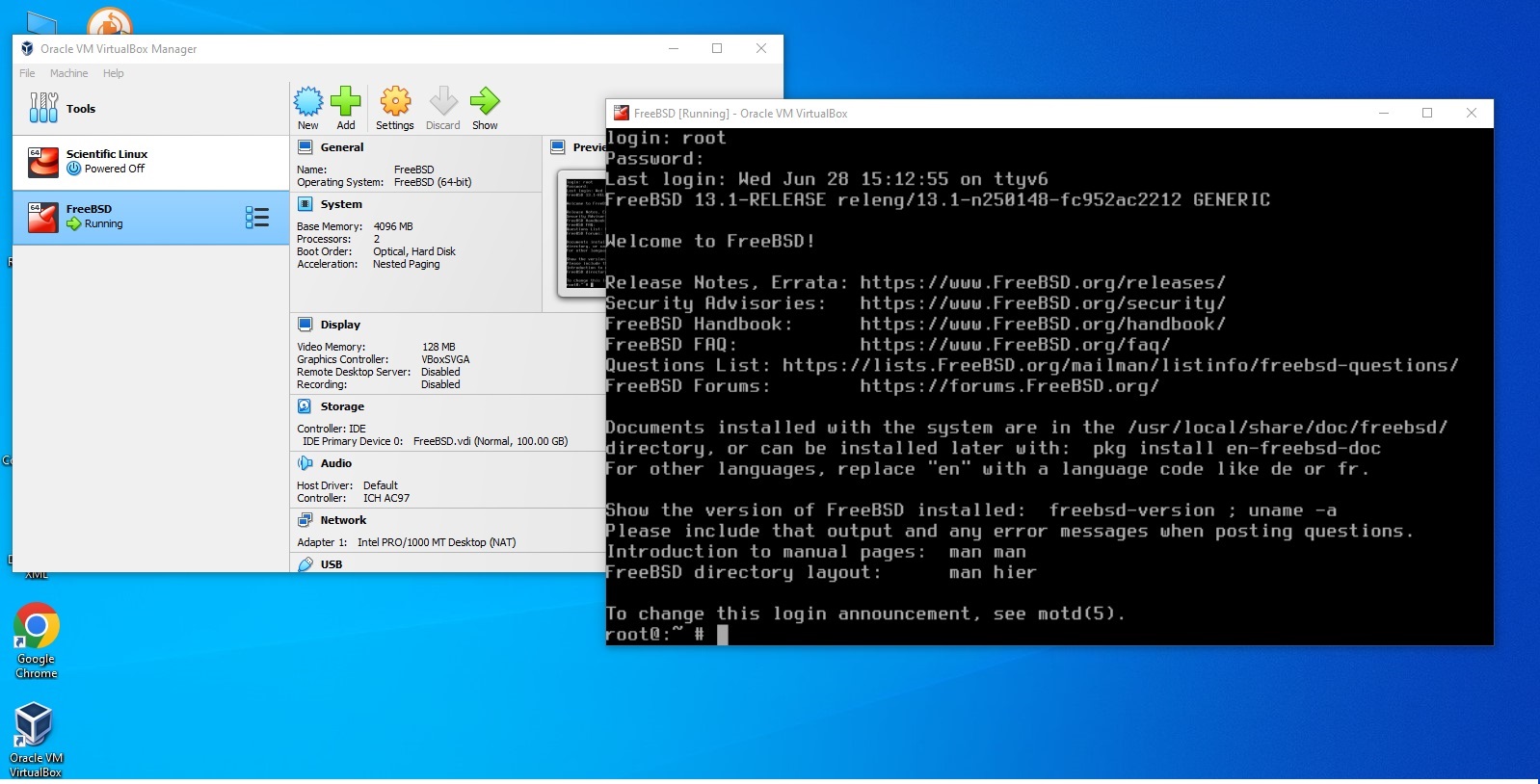Click the FreeBSD preview thumbnail
Image resolution: width=1540 pixels, height=784 pixels.
tap(582, 233)
